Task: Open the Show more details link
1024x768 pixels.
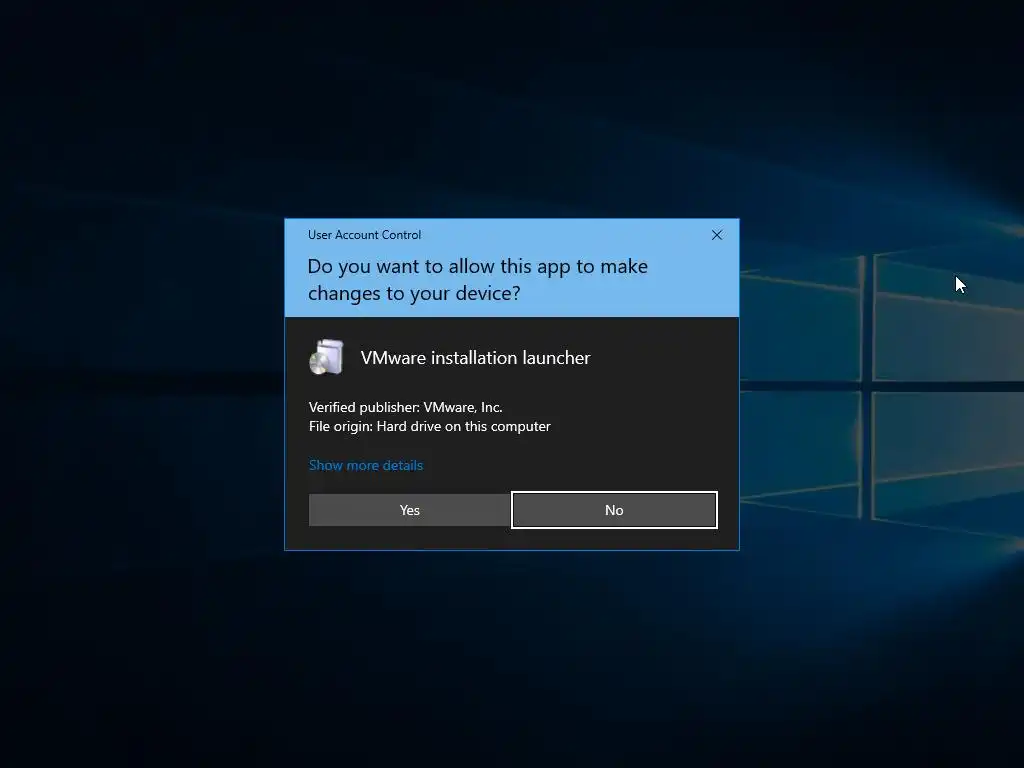Action: [366, 465]
